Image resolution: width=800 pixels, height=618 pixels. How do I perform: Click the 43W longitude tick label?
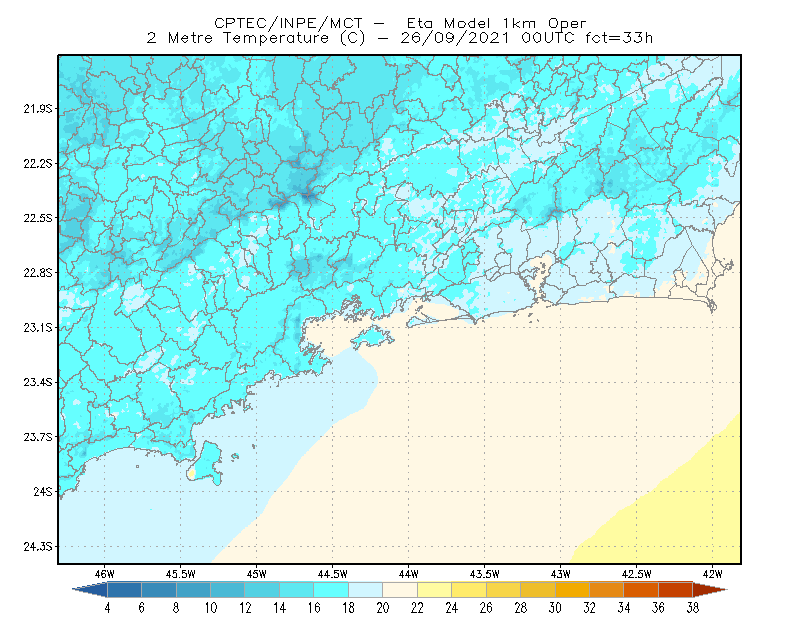pos(561,574)
